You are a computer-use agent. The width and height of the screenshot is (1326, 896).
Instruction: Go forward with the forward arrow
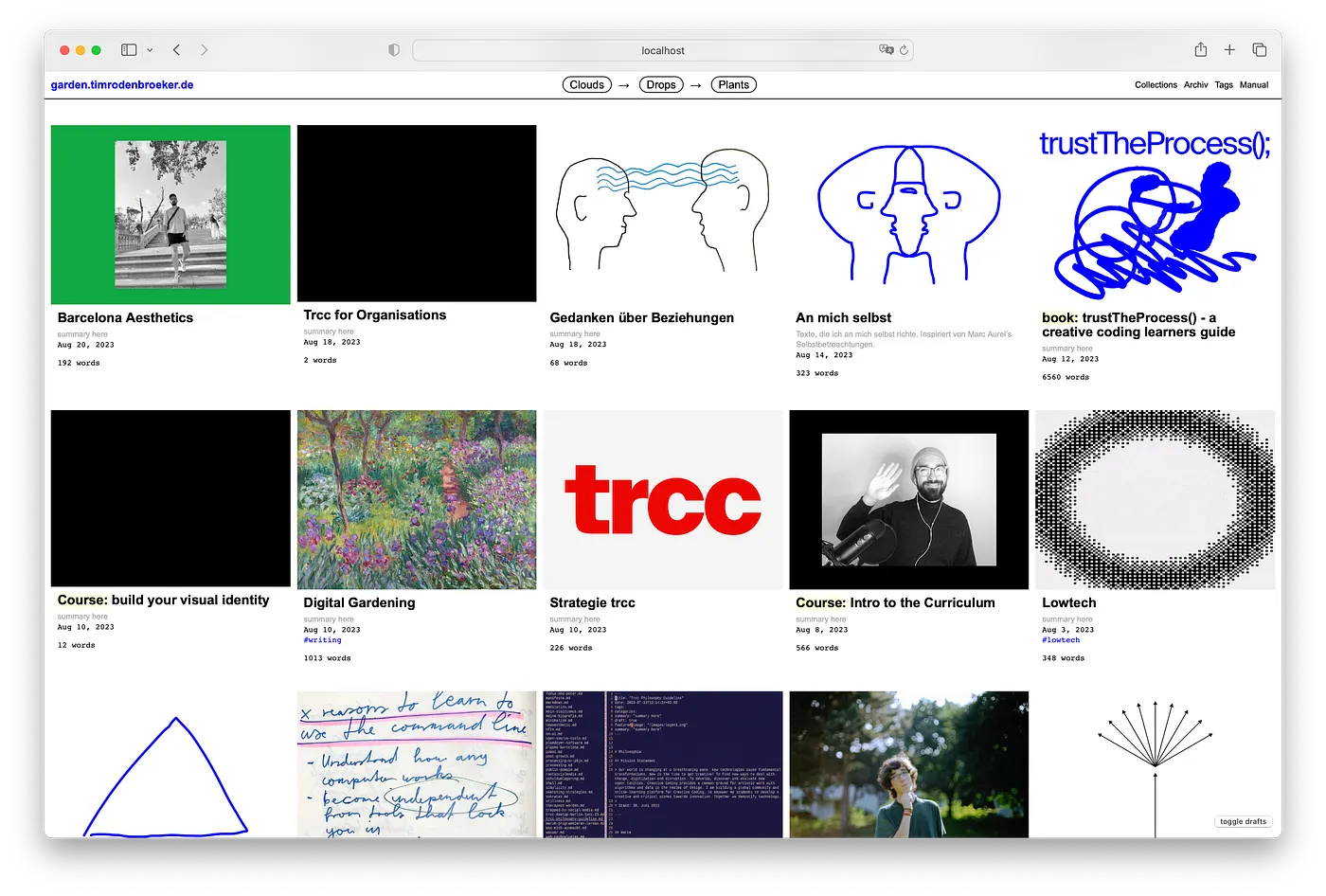tap(204, 50)
